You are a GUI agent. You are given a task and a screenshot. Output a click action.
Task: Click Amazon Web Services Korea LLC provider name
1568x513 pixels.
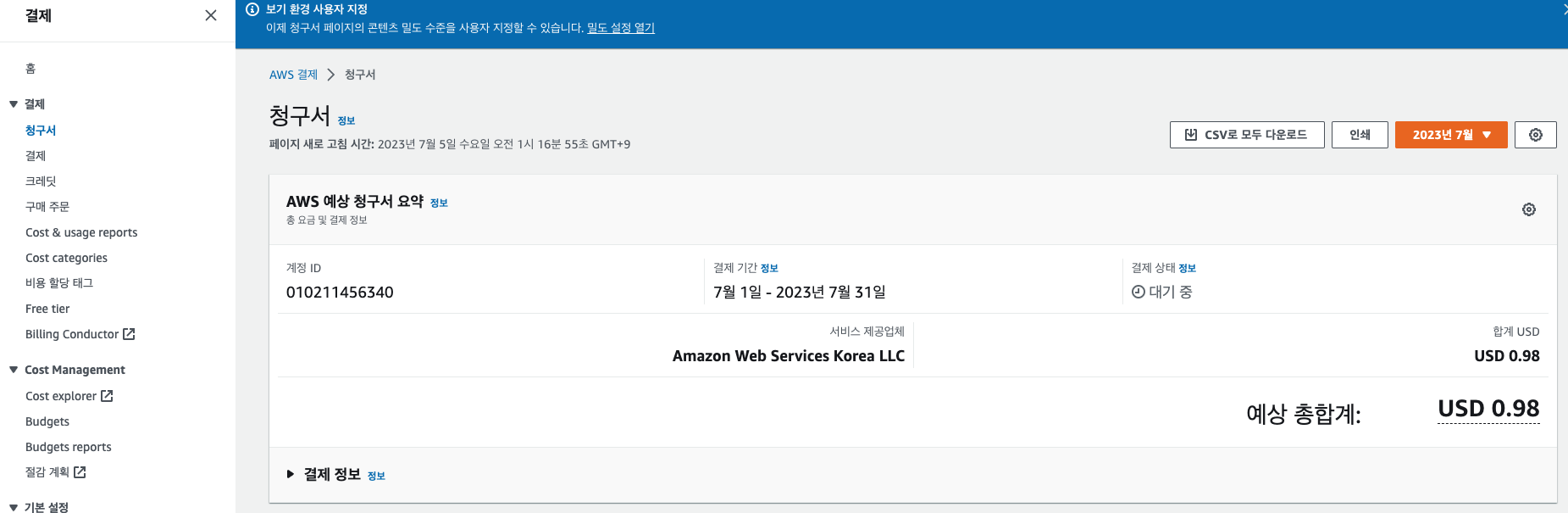789,356
